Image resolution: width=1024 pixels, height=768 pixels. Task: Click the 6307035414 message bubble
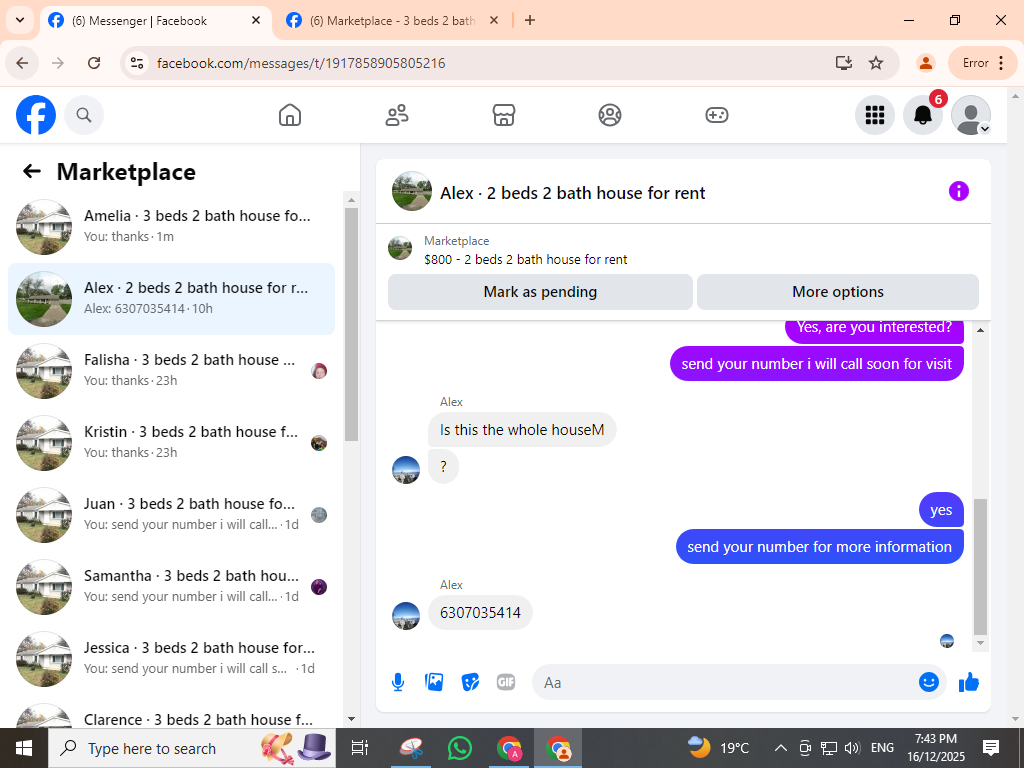pos(480,613)
